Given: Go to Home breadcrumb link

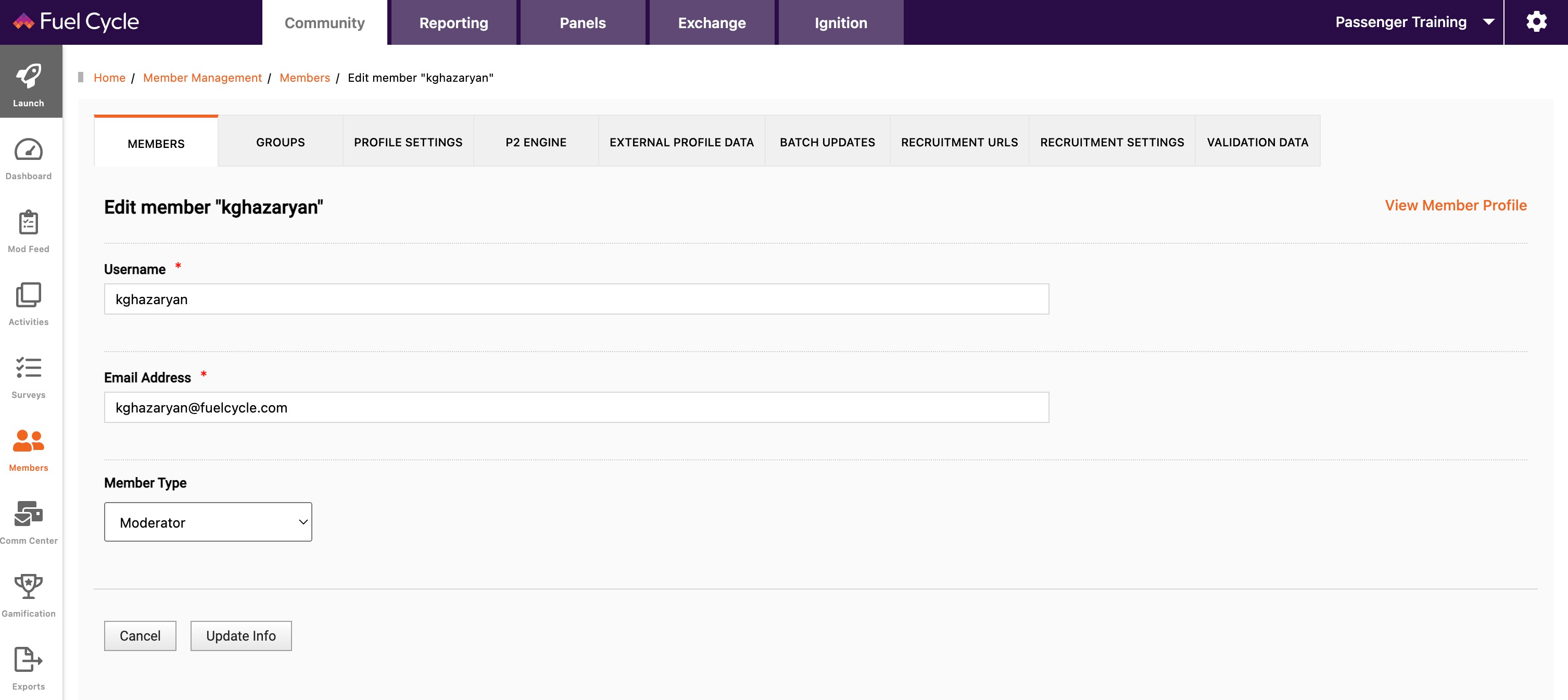Looking at the screenshot, I should click(x=109, y=78).
